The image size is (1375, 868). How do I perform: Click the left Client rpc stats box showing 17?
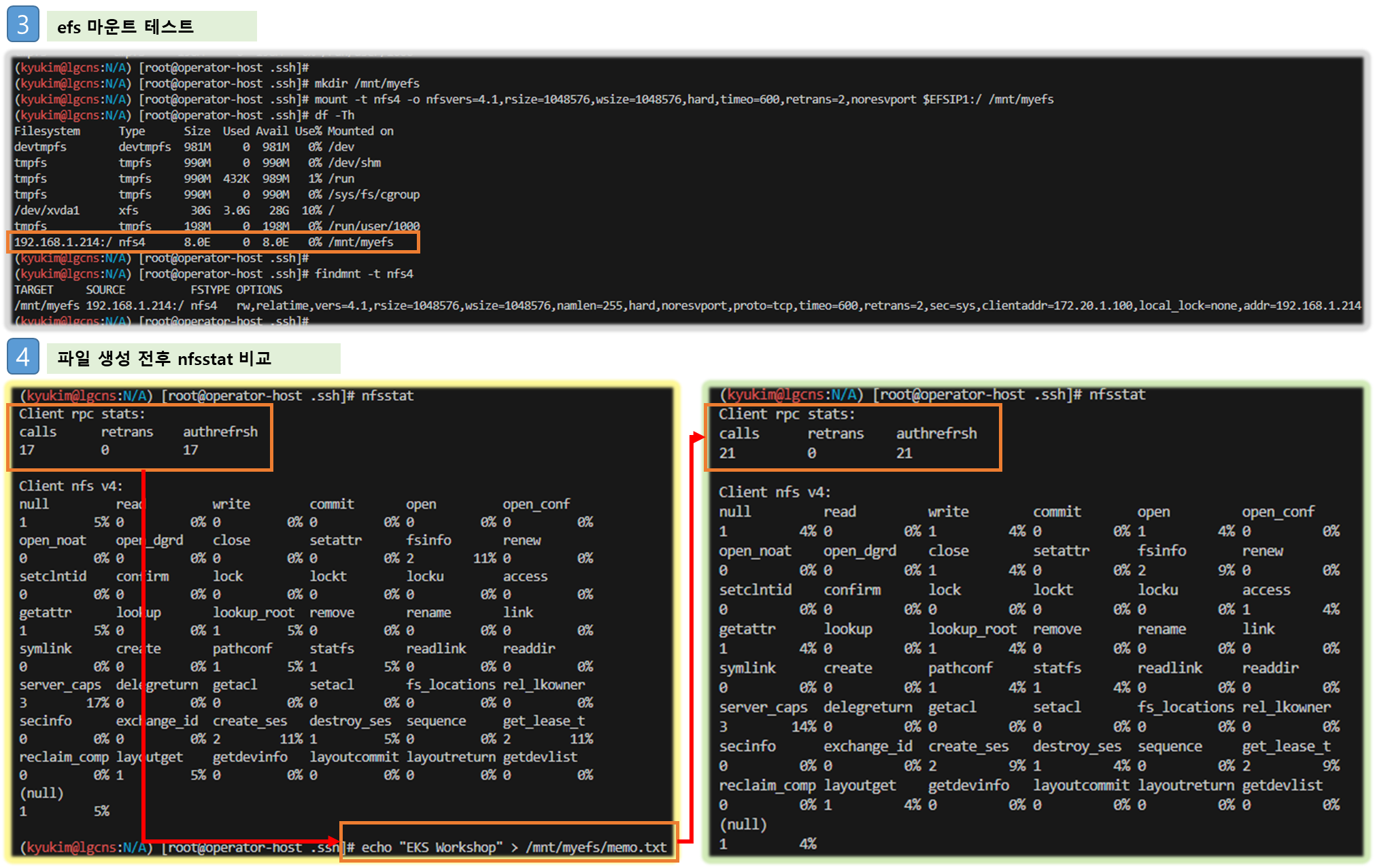(x=139, y=437)
